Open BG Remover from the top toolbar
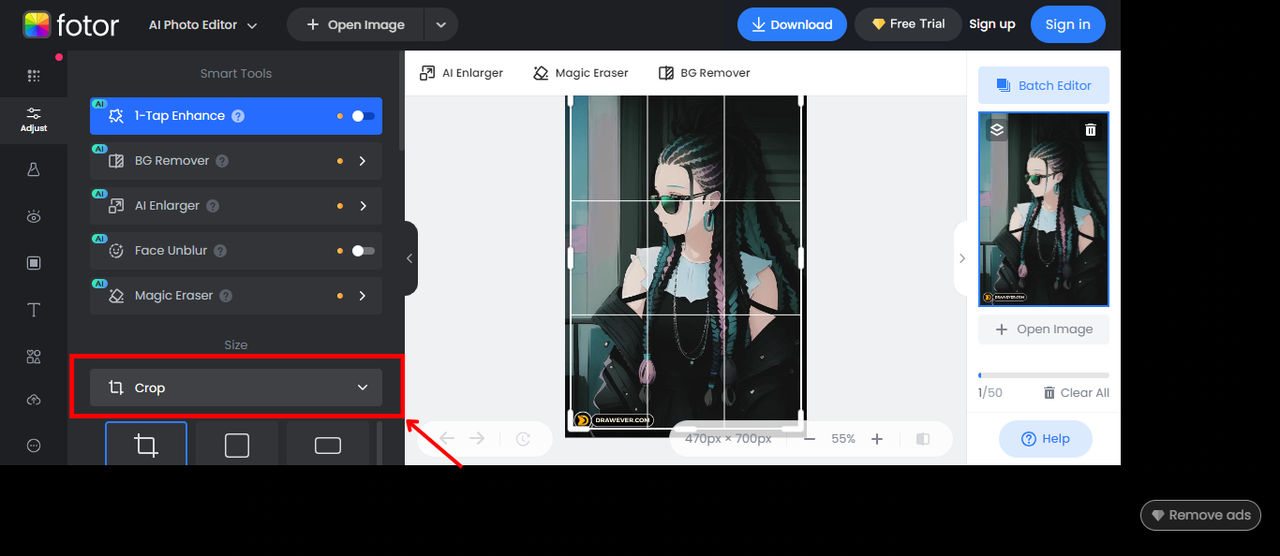This screenshot has width=1280, height=556. [x=704, y=73]
